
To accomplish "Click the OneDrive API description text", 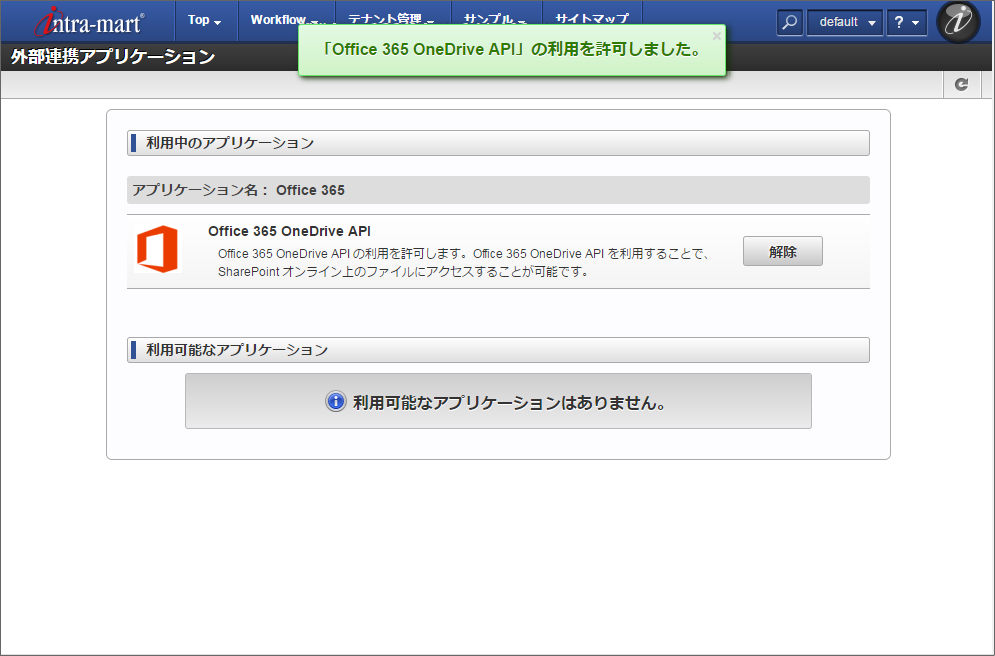I will 463,263.
